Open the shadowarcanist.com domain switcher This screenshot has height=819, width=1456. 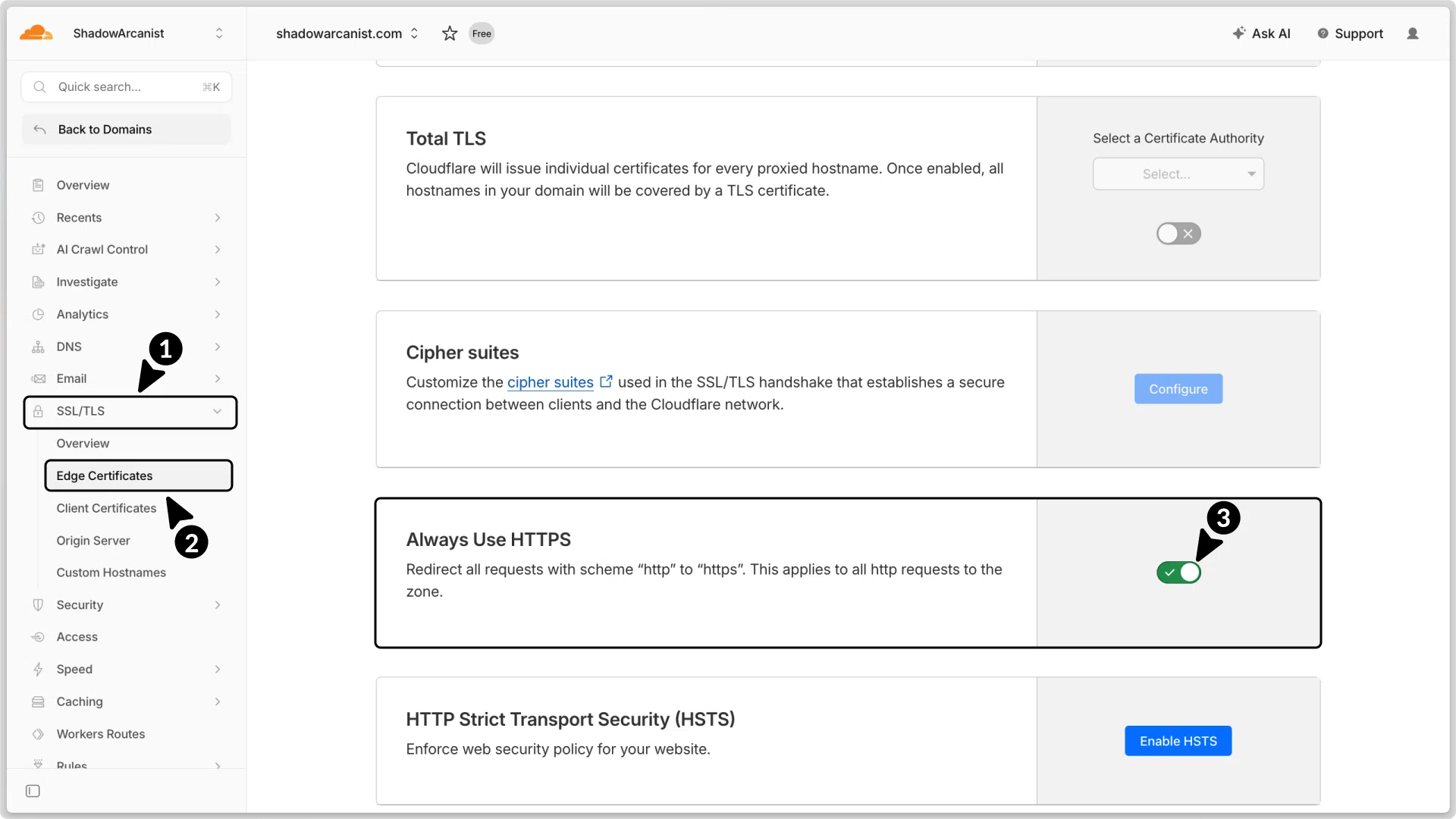coord(414,33)
